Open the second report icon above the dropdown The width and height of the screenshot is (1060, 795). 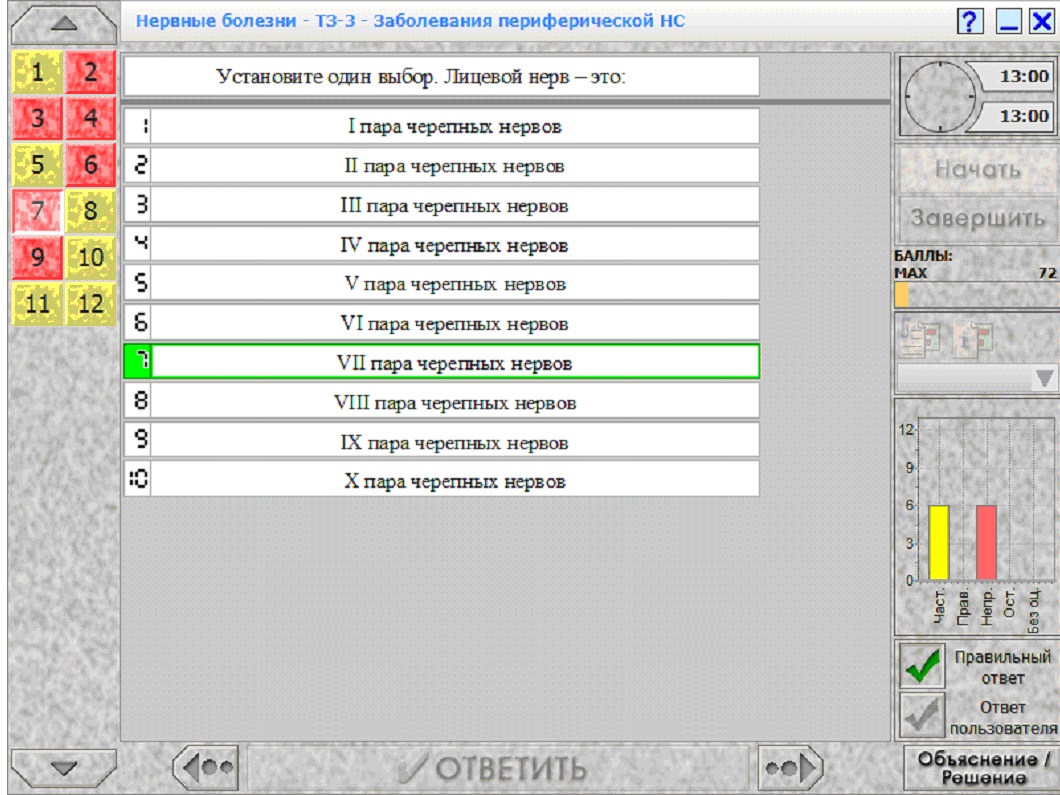(973, 337)
